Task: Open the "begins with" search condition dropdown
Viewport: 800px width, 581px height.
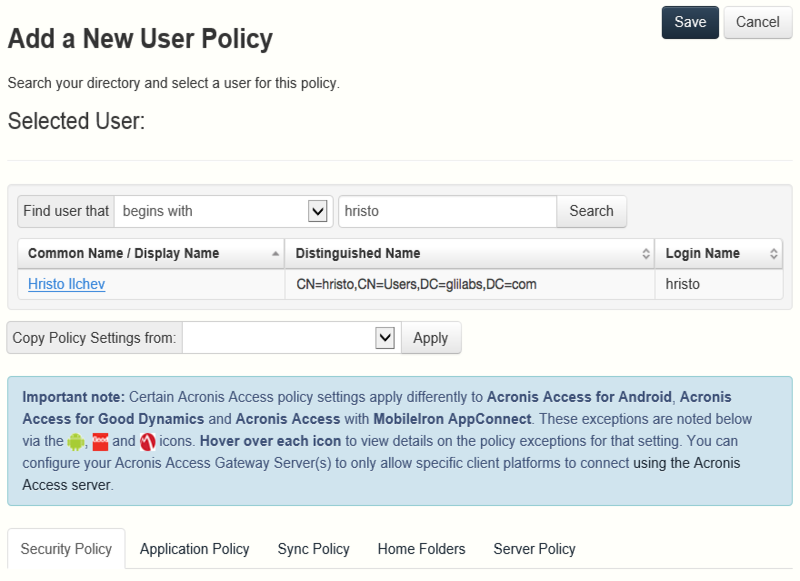Action: coord(318,211)
